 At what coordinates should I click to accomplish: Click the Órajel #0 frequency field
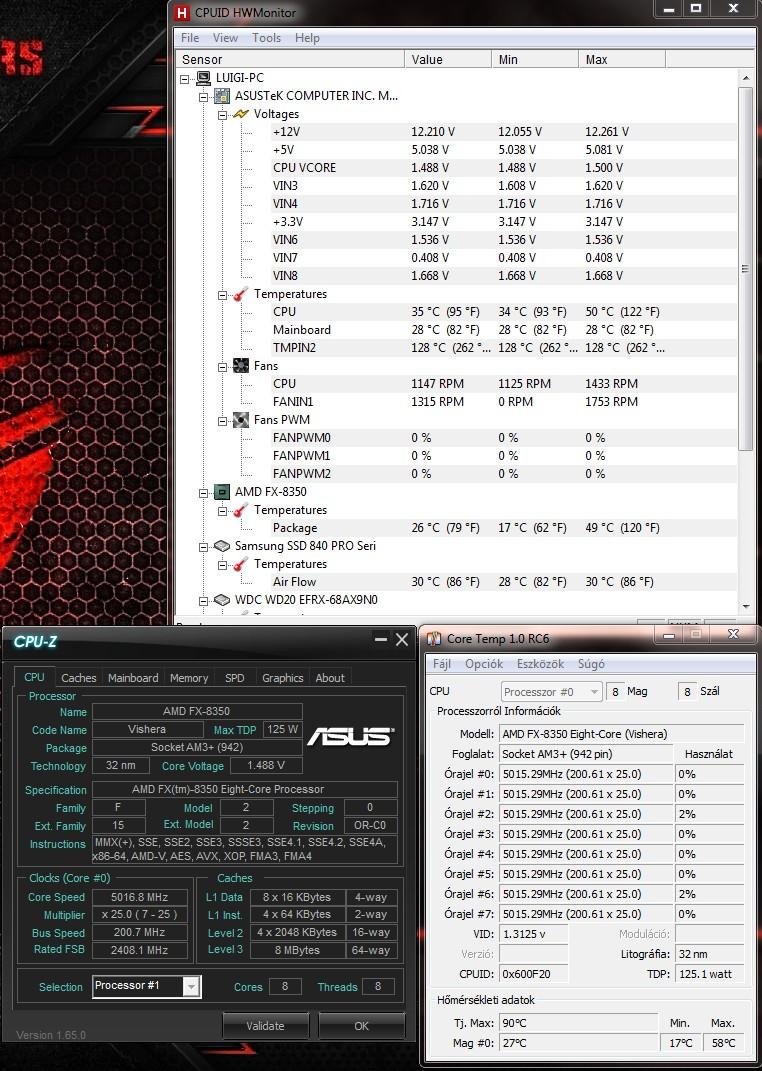(x=586, y=774)
